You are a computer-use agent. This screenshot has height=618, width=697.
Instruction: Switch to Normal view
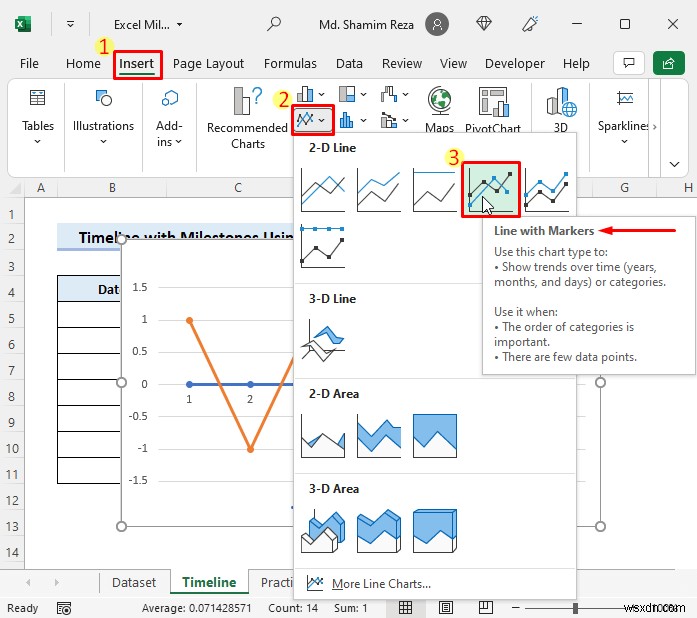405,607
